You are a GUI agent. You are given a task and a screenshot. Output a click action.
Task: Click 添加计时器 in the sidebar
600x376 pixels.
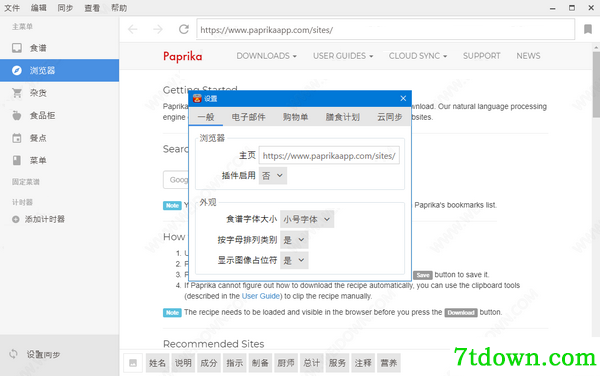45,220
